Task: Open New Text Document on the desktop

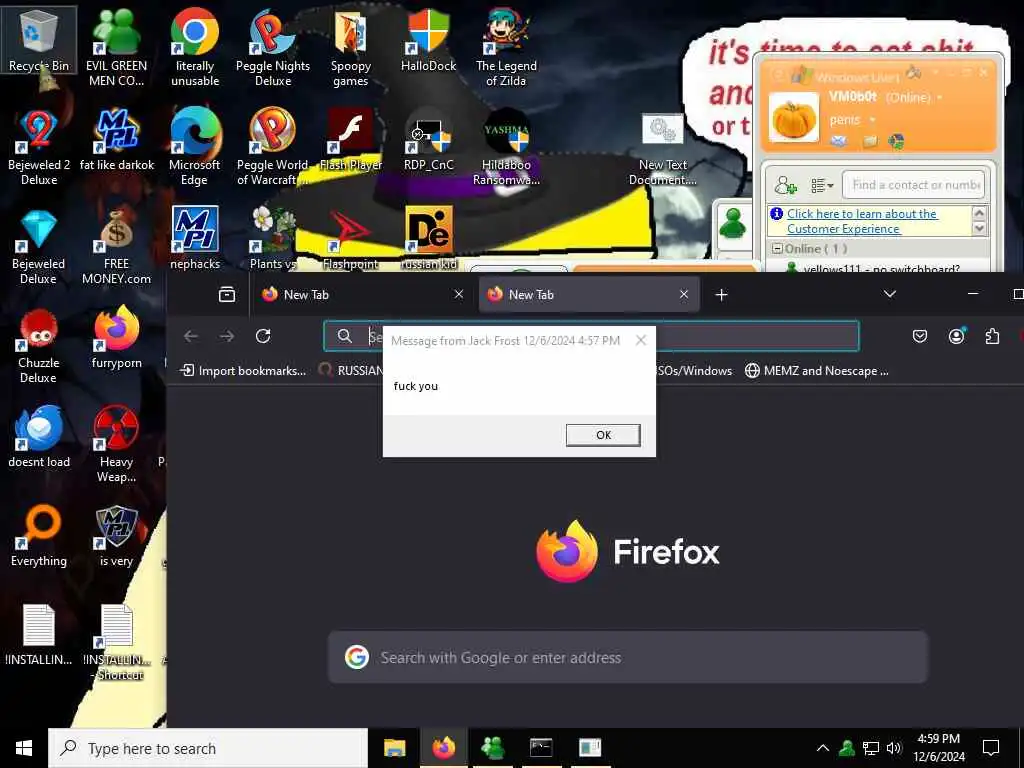Action: [662, 150]
